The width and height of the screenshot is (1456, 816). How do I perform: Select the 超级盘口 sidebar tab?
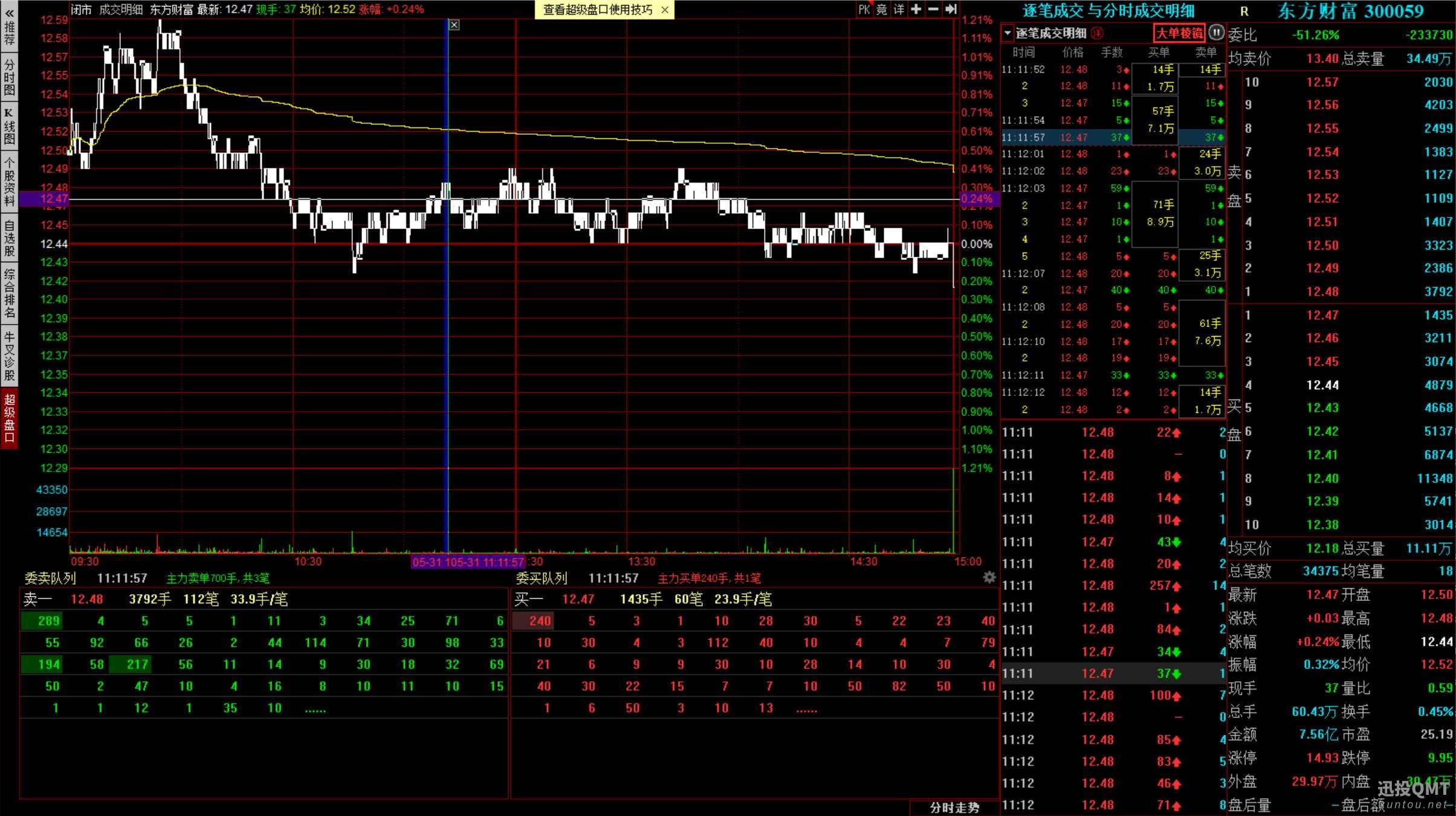point(9,418)
